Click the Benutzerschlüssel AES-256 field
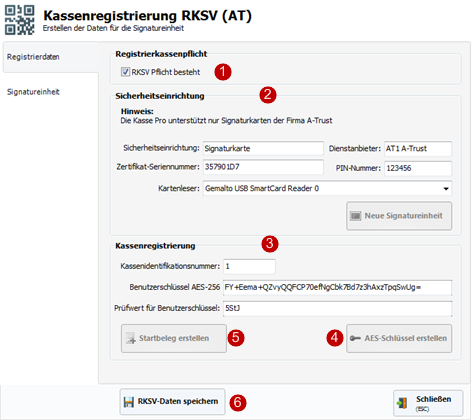 [x=338, y=287]
